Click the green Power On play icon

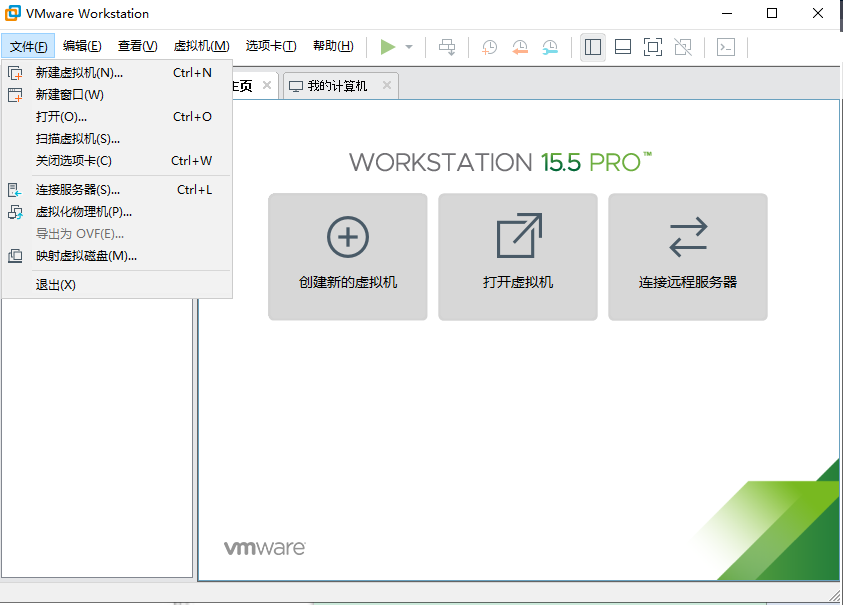coord(388,47)
